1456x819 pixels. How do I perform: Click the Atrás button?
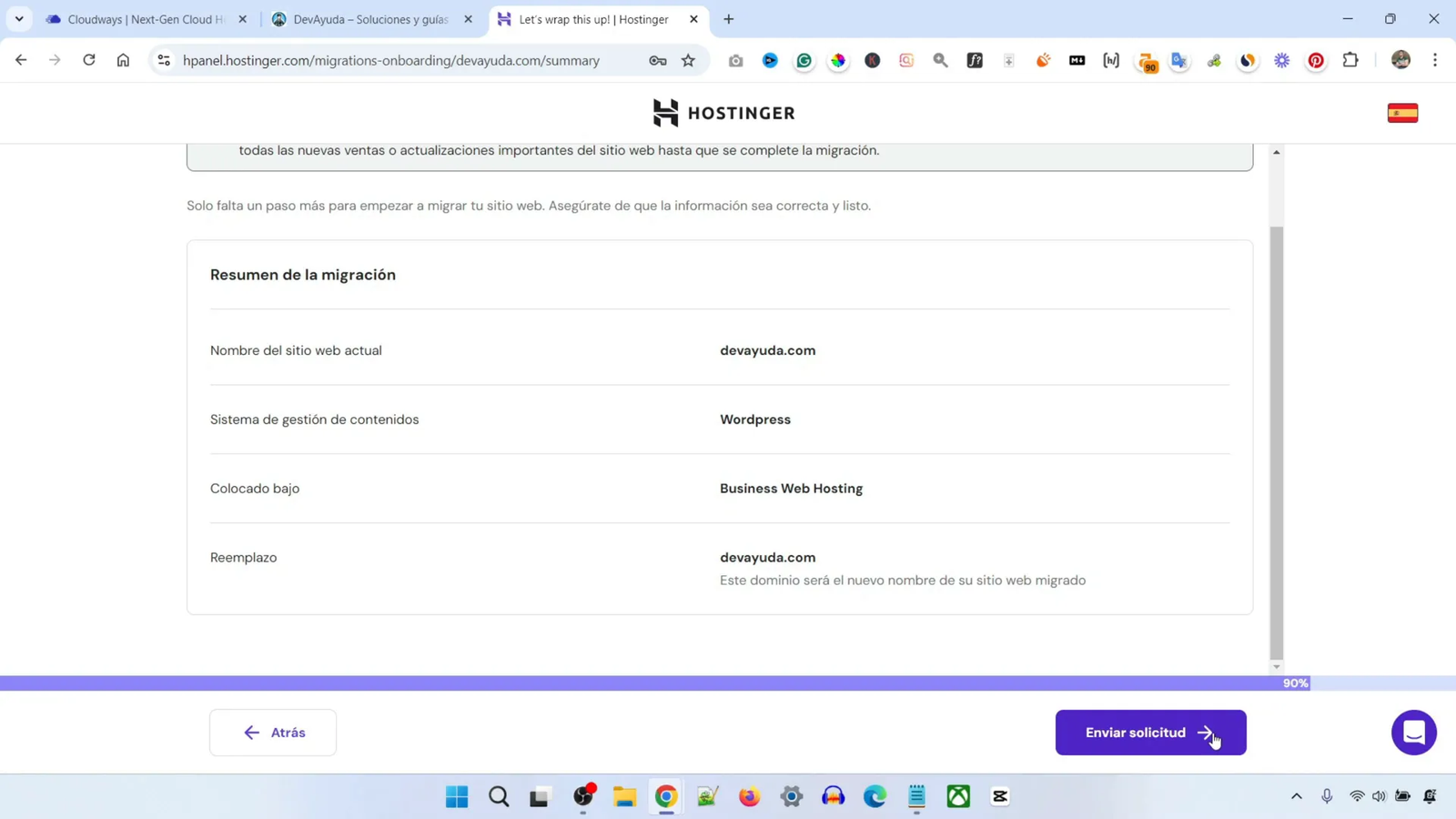272,732
